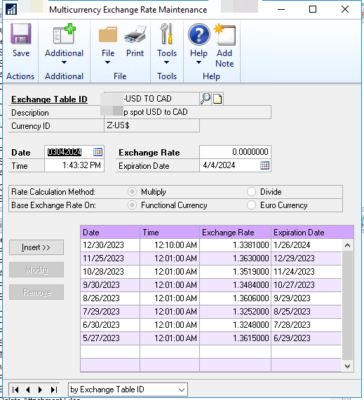Image resolution: width=364 pixels, height=400 pixels.
Task: Click note icon beside Exchange Table ID
Action: [x=217, y=99]
